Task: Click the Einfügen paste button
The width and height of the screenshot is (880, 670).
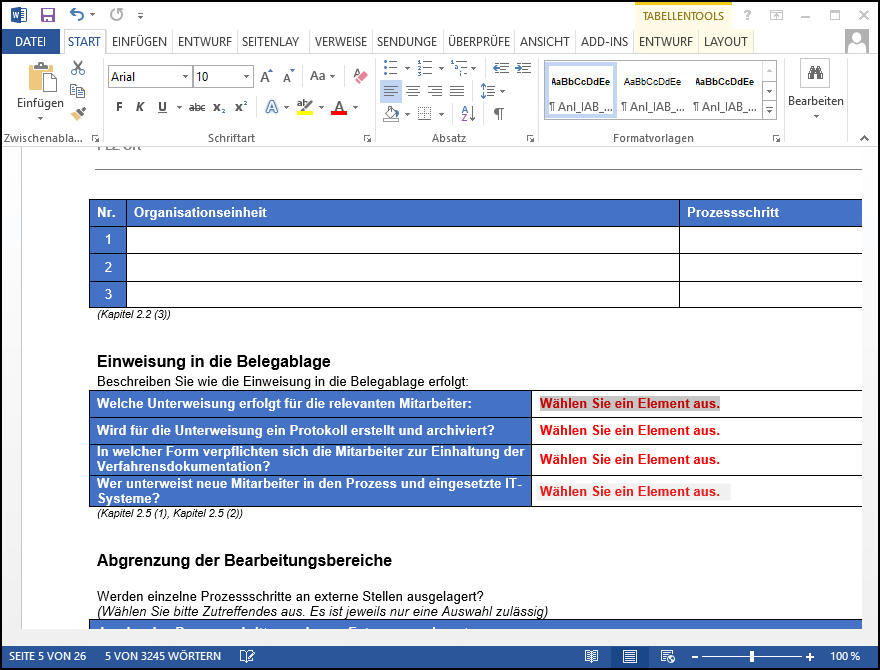Action: point(40,88)
